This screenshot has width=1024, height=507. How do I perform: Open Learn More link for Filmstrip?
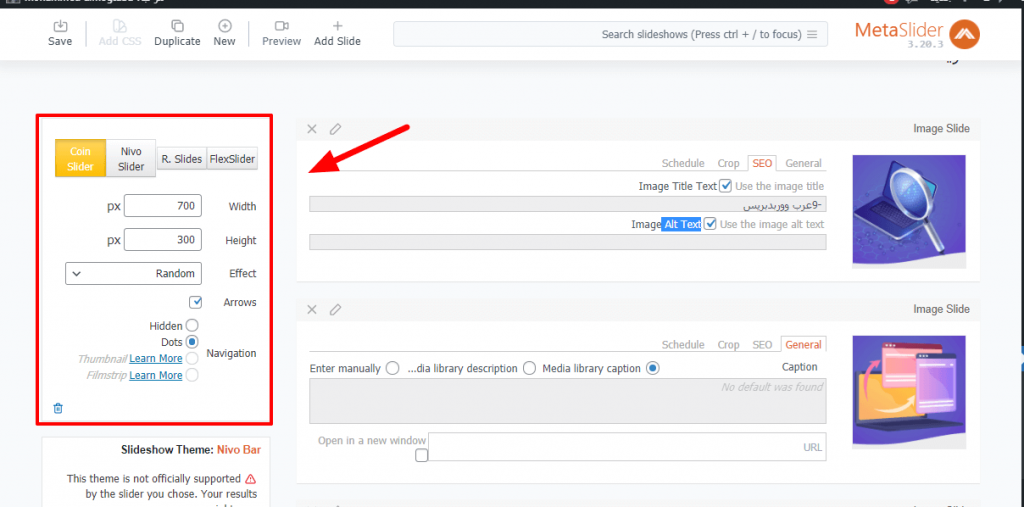(x=155, y=375)
